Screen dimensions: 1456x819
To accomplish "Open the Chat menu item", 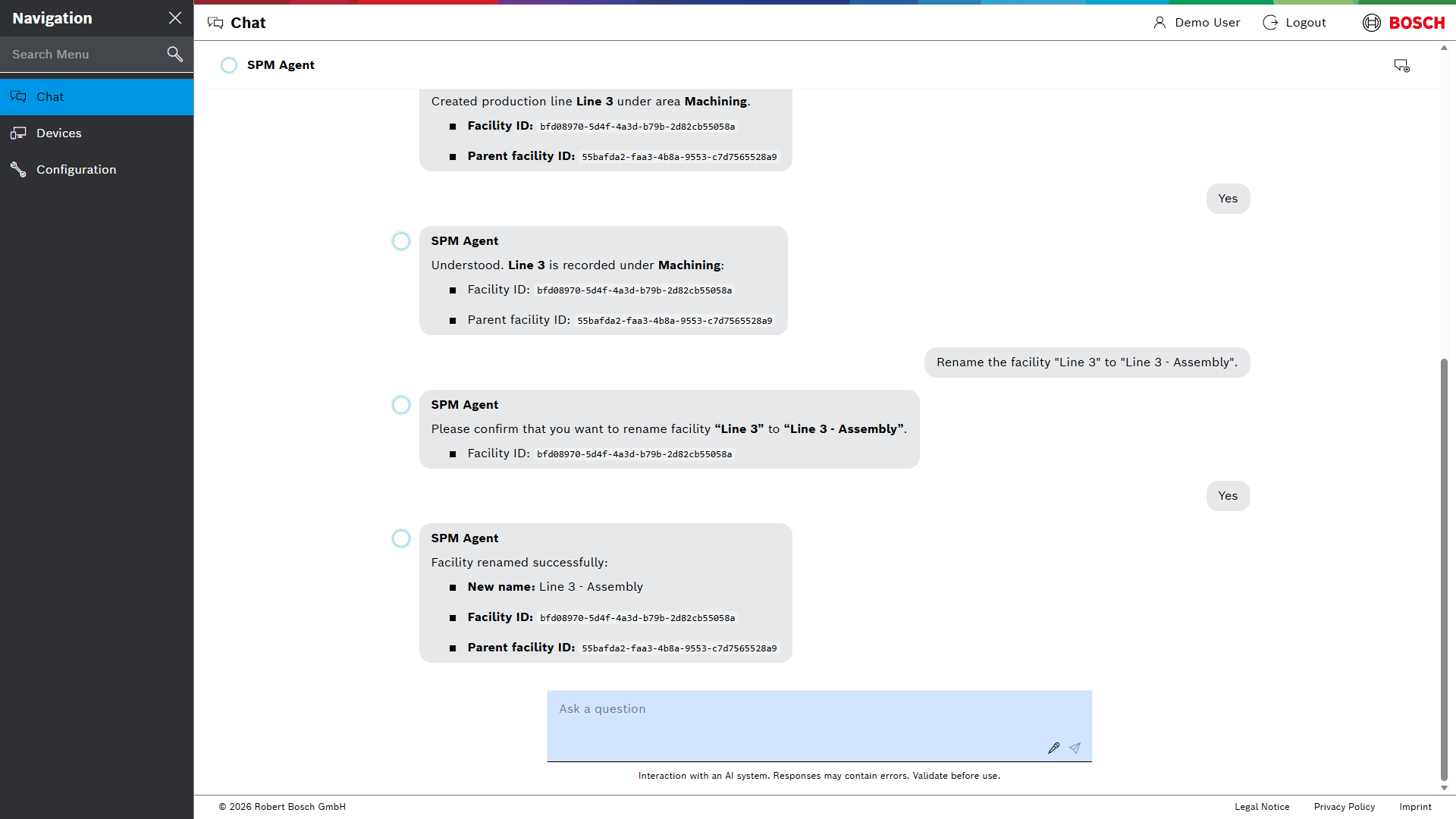I will pos(97,97).
